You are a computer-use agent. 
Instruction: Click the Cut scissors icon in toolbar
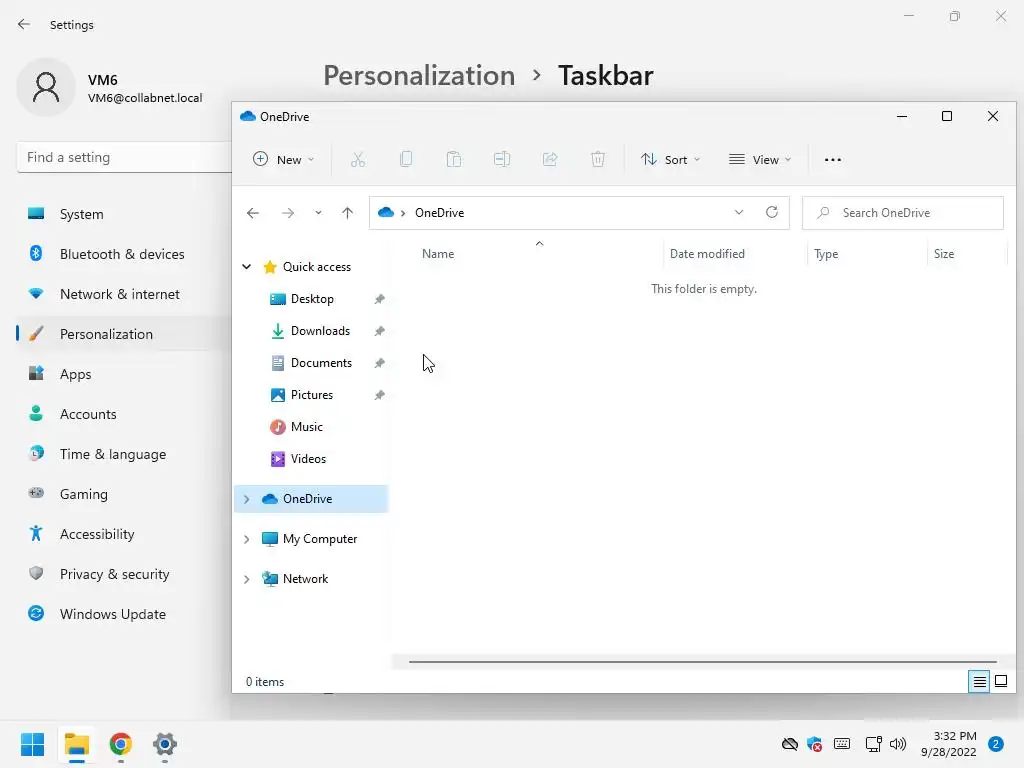(358, 159)
